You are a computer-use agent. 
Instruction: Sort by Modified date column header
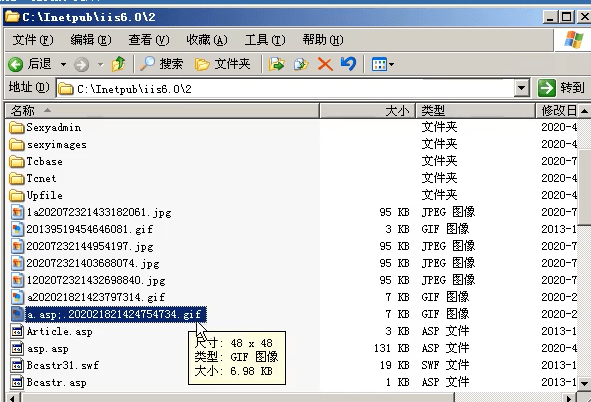tap(557, 111)
